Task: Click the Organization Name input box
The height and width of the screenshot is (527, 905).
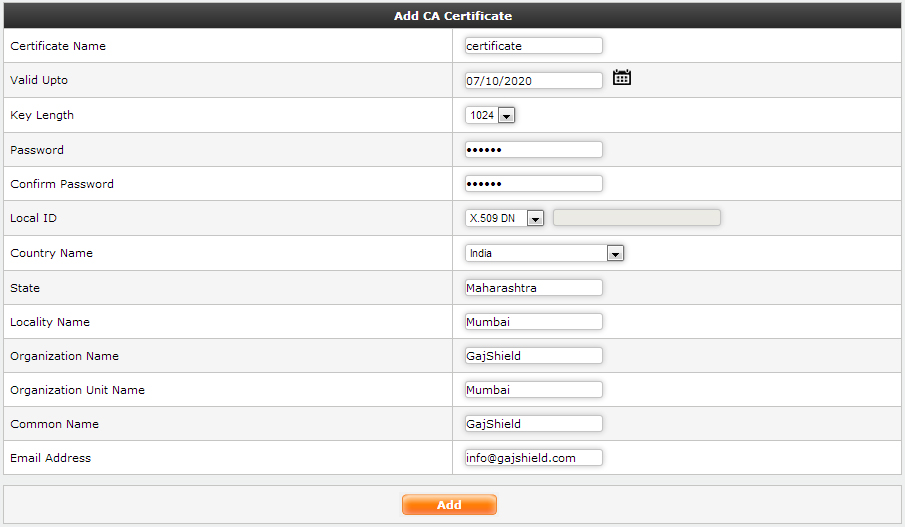Action: click(x=533, y=356)
